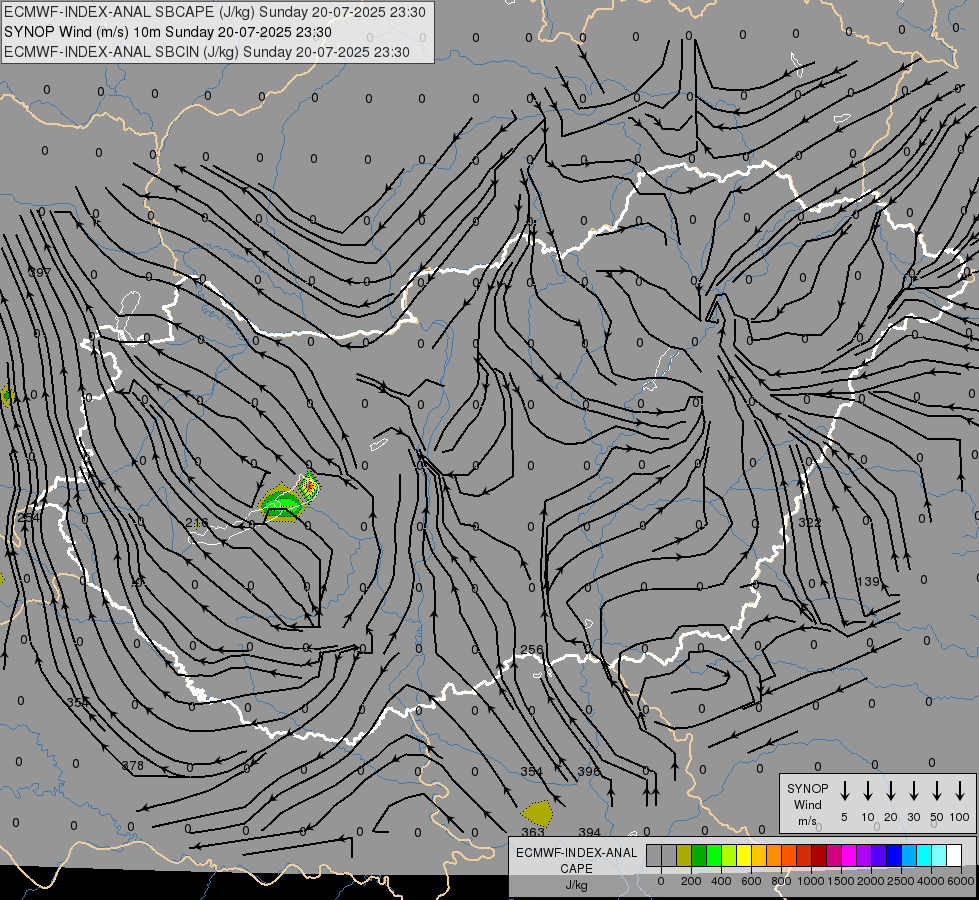Image resolution: width=979 pixels, height=900 pixels.
Task: Click the wind arrow above the 100 label
Action: click(x=960, y=791)
